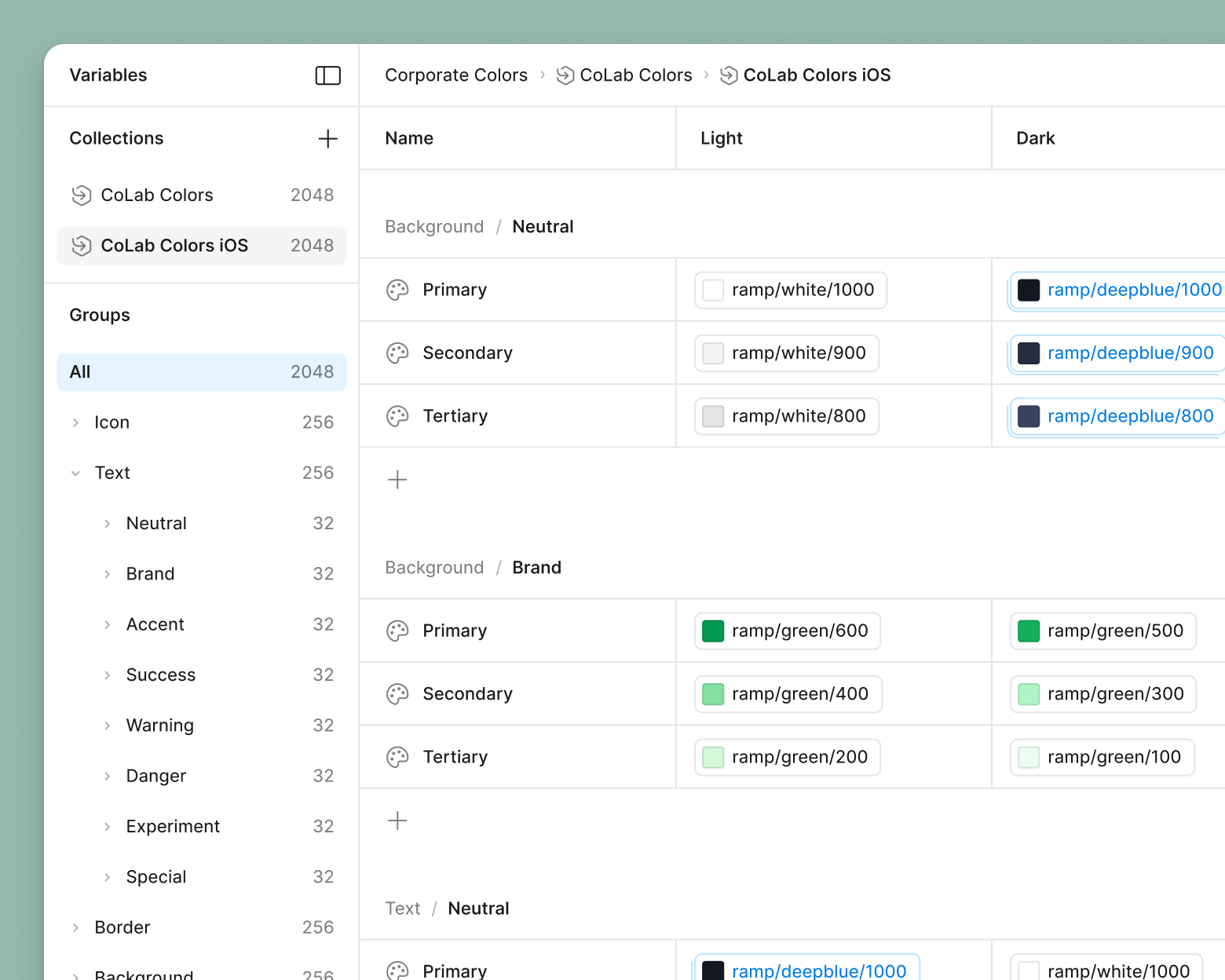Click the breadcrumb icon before CoLab Colors

pyautogui.click(x=565, y=75)
